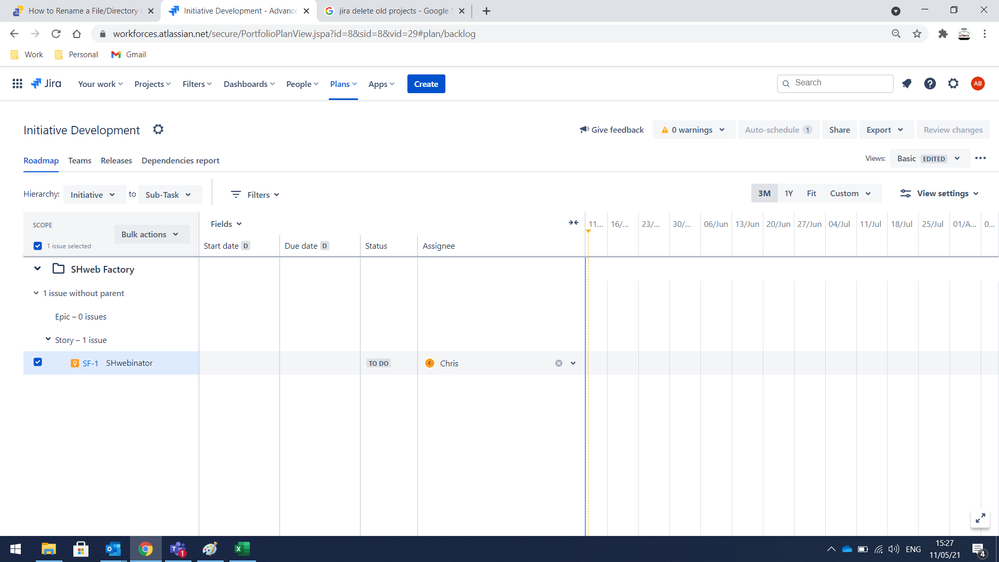Open the Fields dropdown

226,224
